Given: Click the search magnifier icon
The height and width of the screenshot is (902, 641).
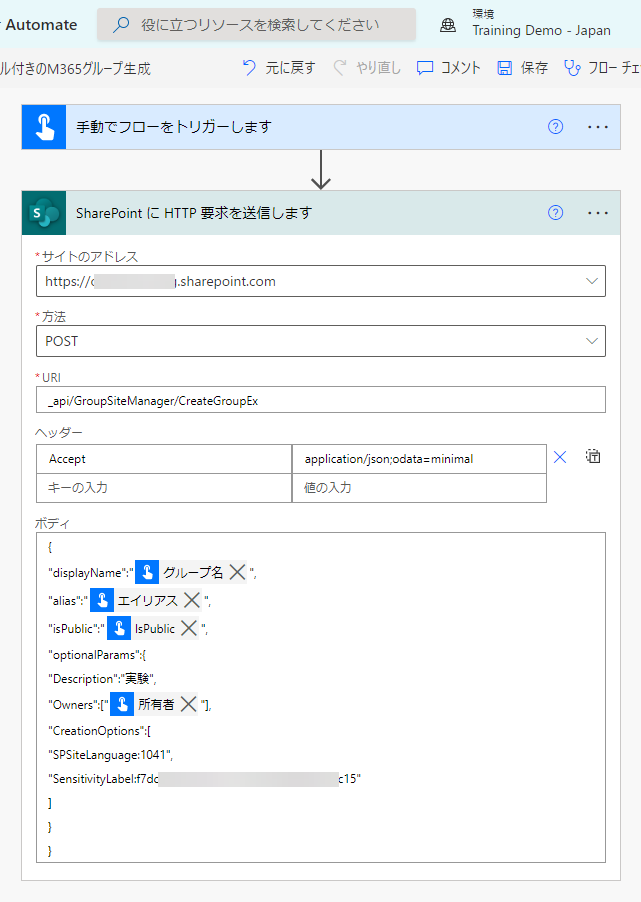Looking at the screenshot, I should (121, 25).
